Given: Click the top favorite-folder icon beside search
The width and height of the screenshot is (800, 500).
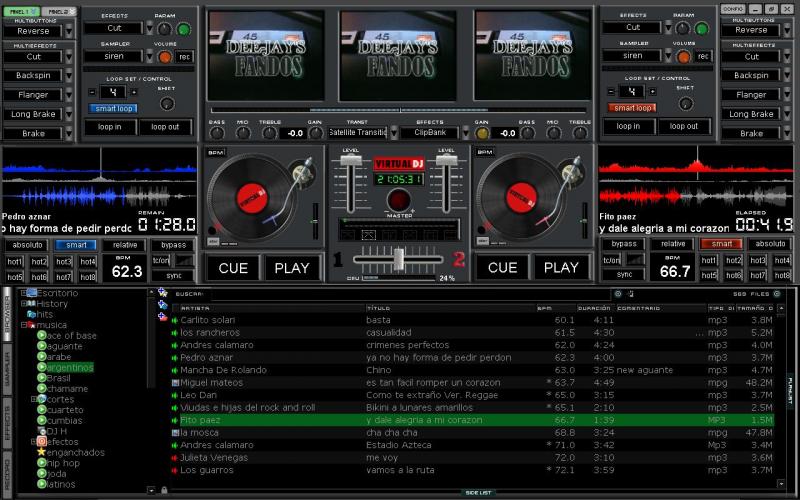Looking at the screenshot, I should pos(162,293).
